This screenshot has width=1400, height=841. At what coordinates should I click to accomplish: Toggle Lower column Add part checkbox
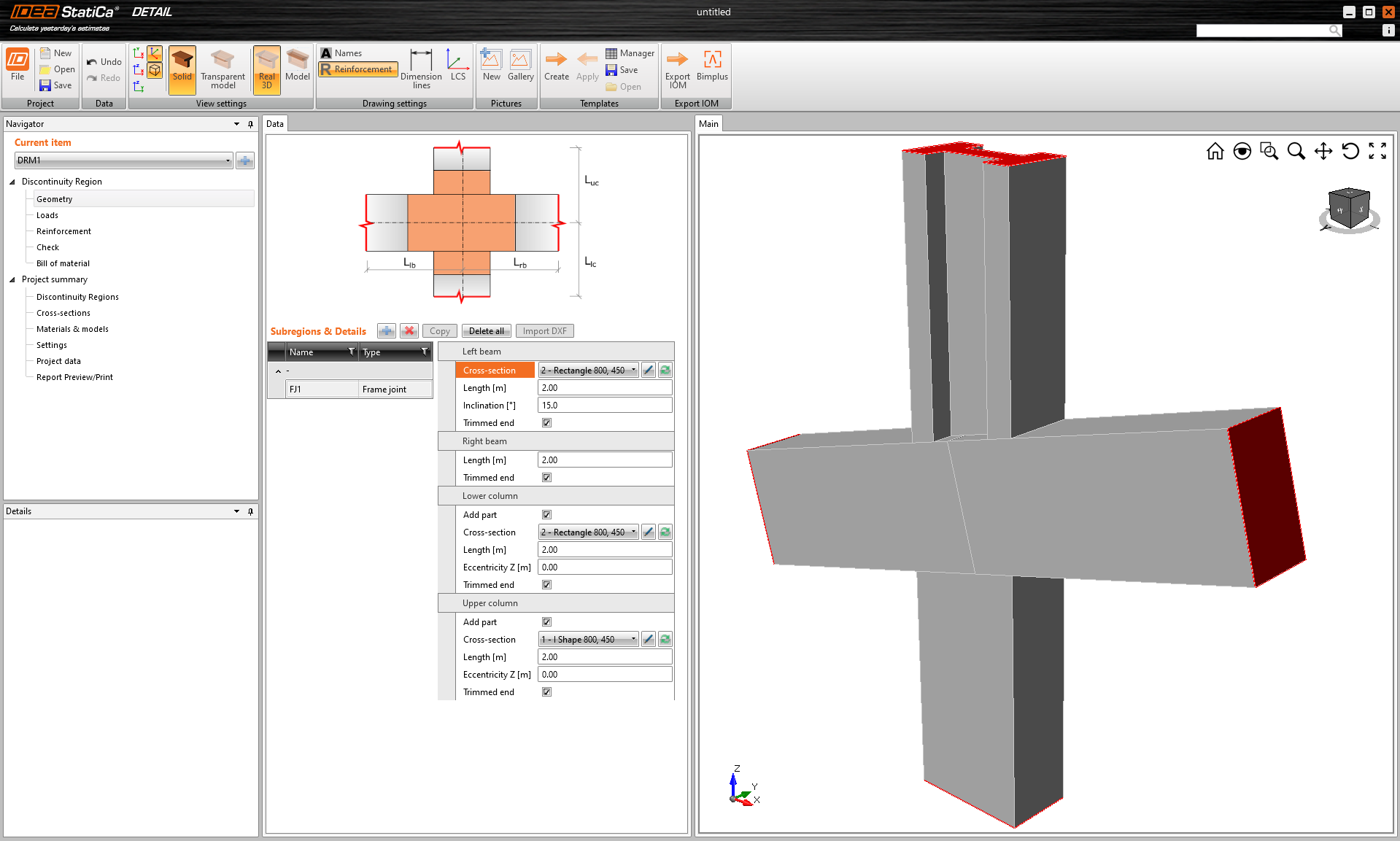tap(547, 515)
